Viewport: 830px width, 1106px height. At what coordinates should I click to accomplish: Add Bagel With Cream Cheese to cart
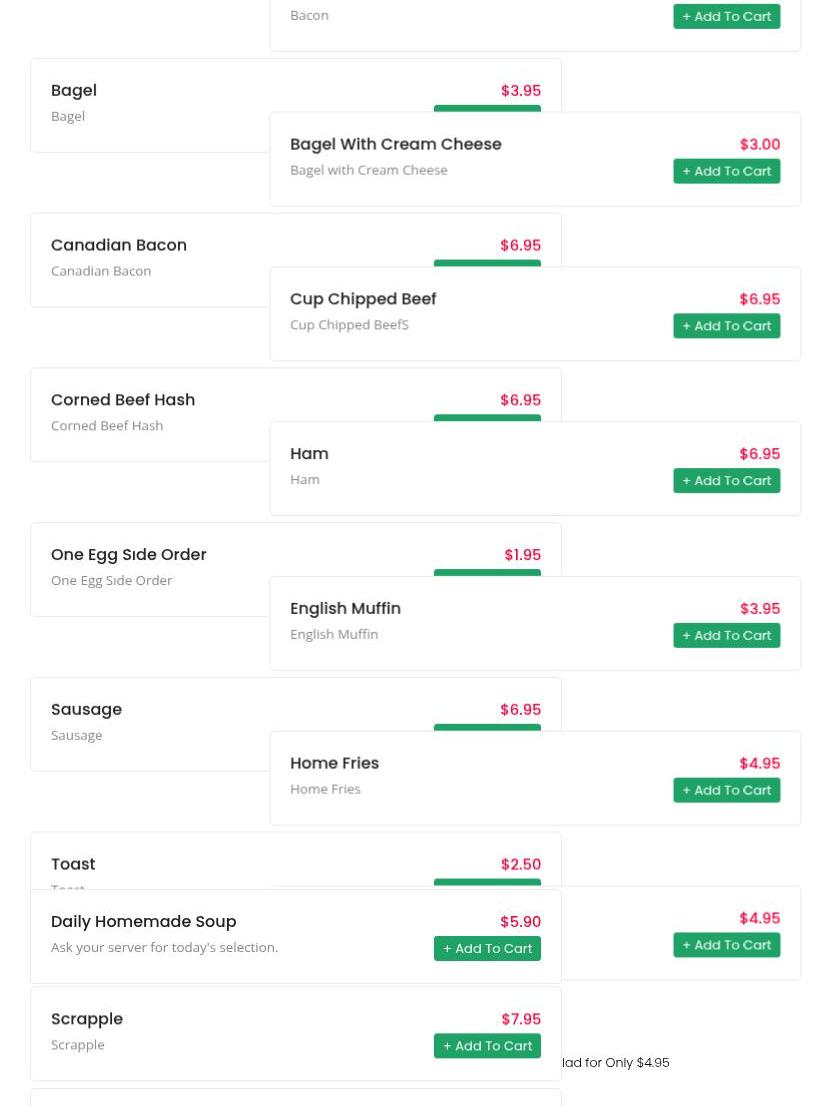click(x=726, y=171)
